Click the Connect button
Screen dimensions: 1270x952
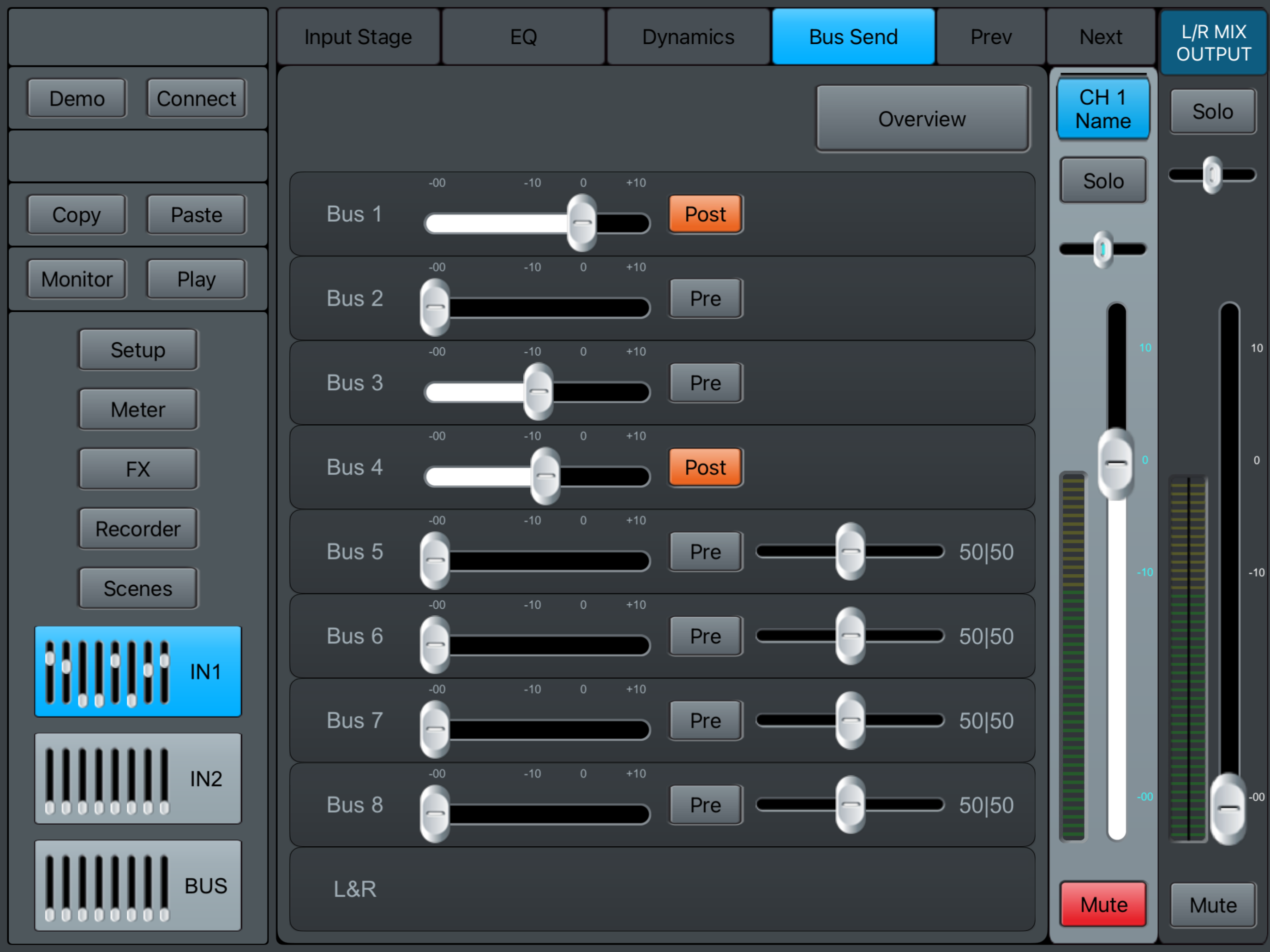196,99
